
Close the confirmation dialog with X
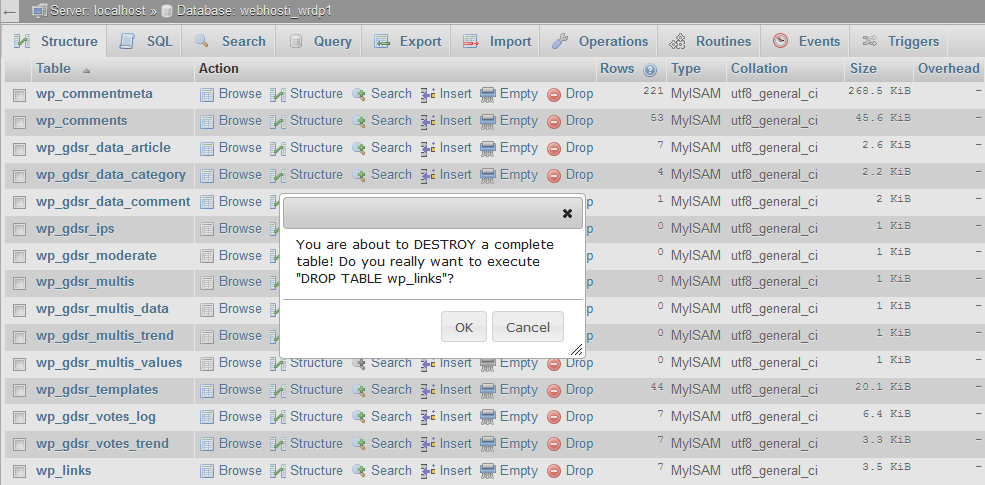click(567, 213)
